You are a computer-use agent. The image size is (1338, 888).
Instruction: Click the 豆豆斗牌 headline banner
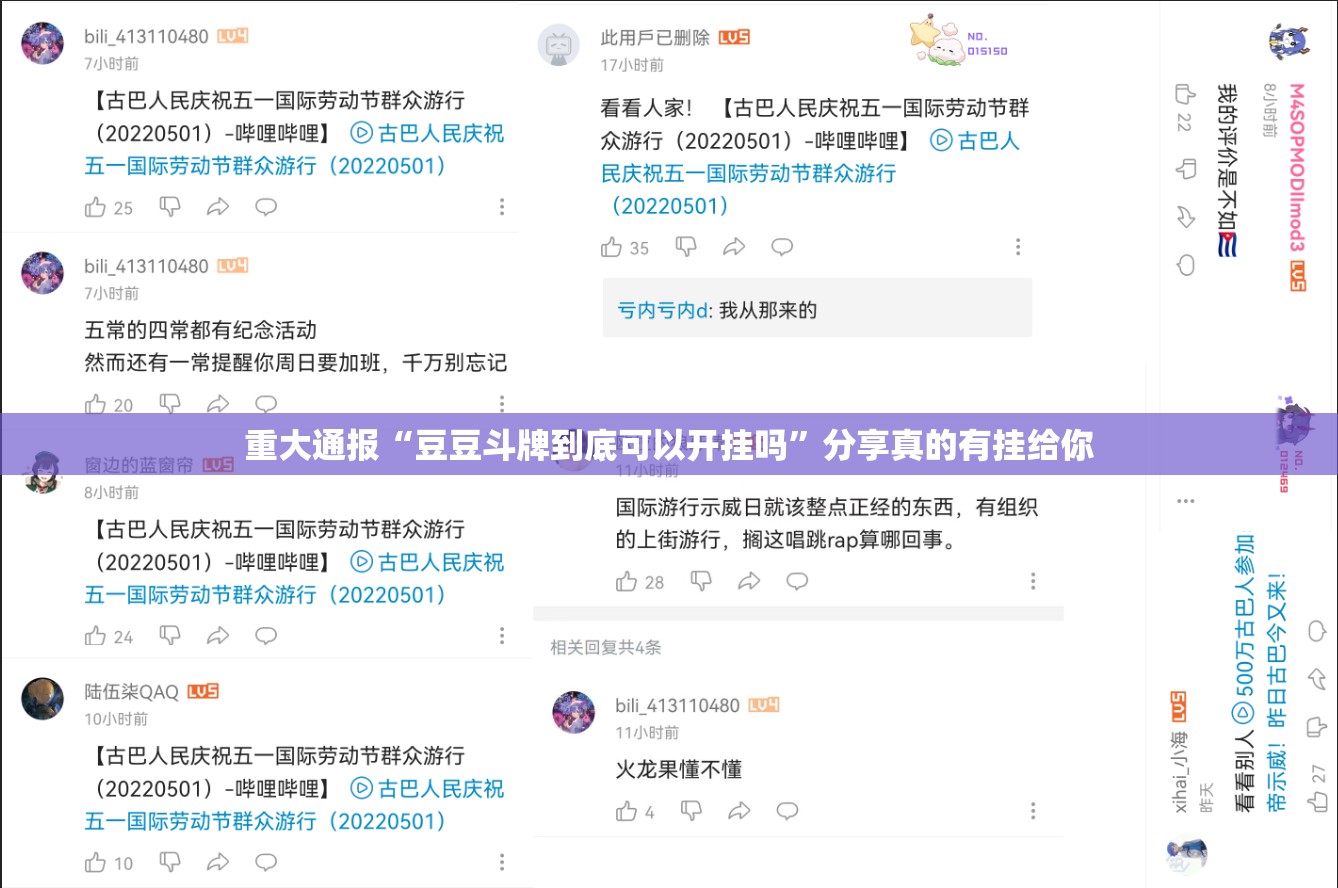[669, 444]
